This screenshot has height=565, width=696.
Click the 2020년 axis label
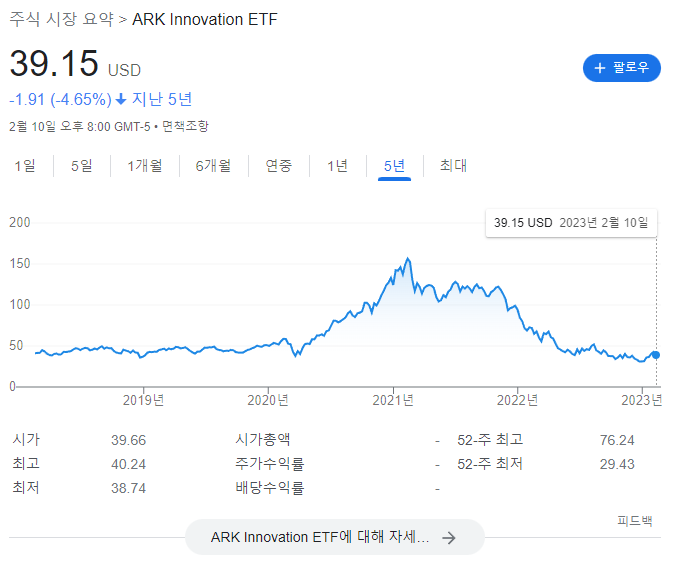coord(268,400)
